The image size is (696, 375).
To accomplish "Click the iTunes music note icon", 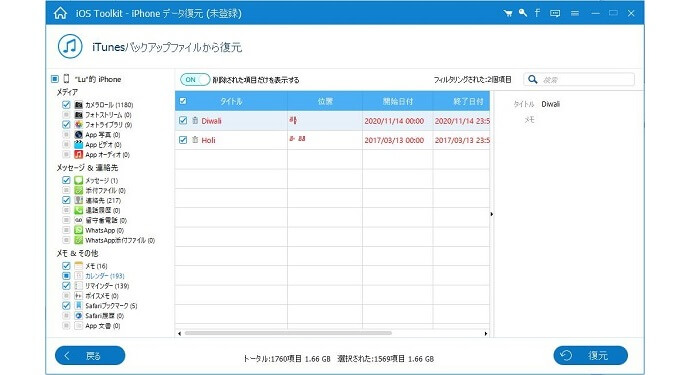I will coord(70,46).
